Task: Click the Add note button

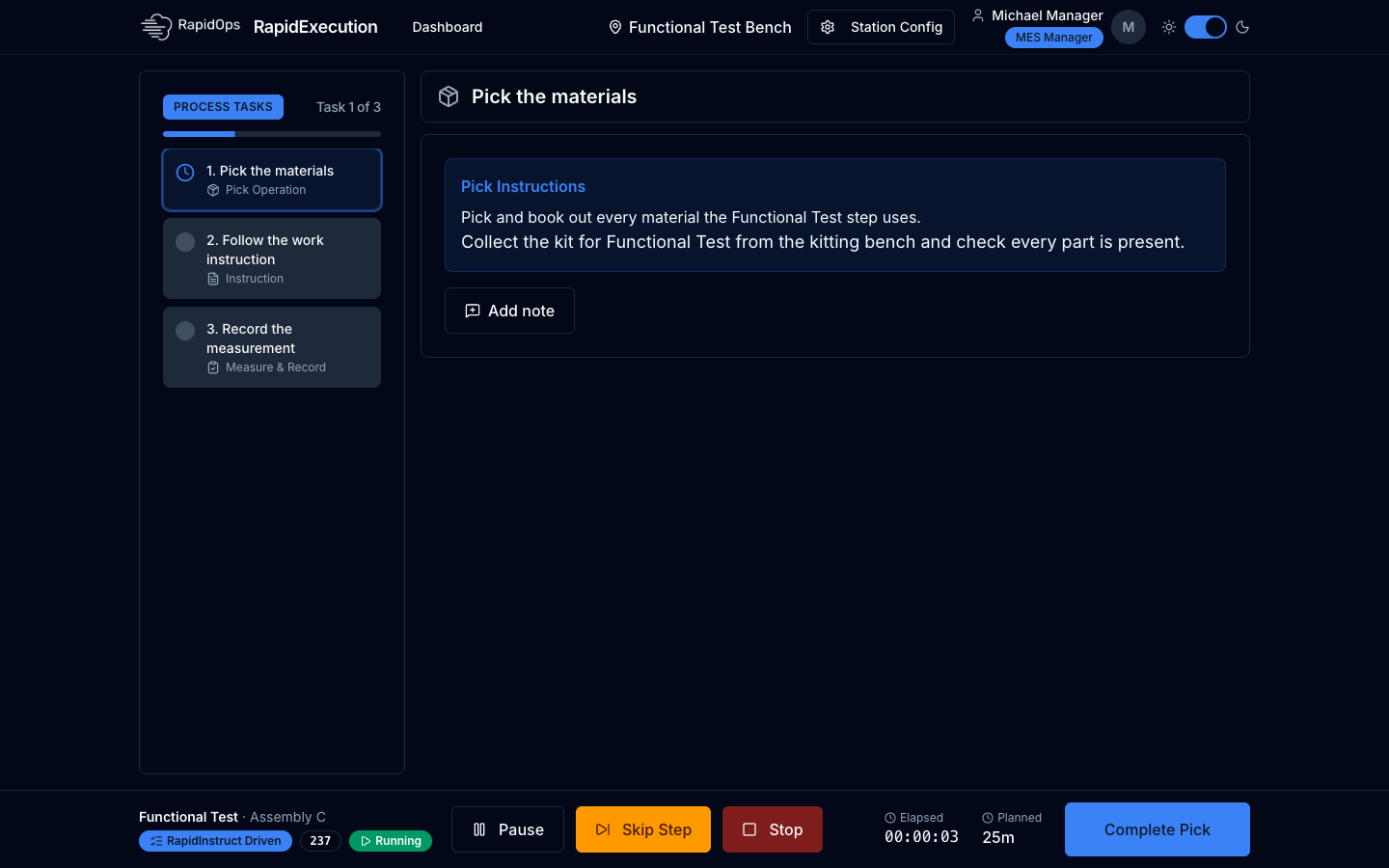Action: pos(509,311)
